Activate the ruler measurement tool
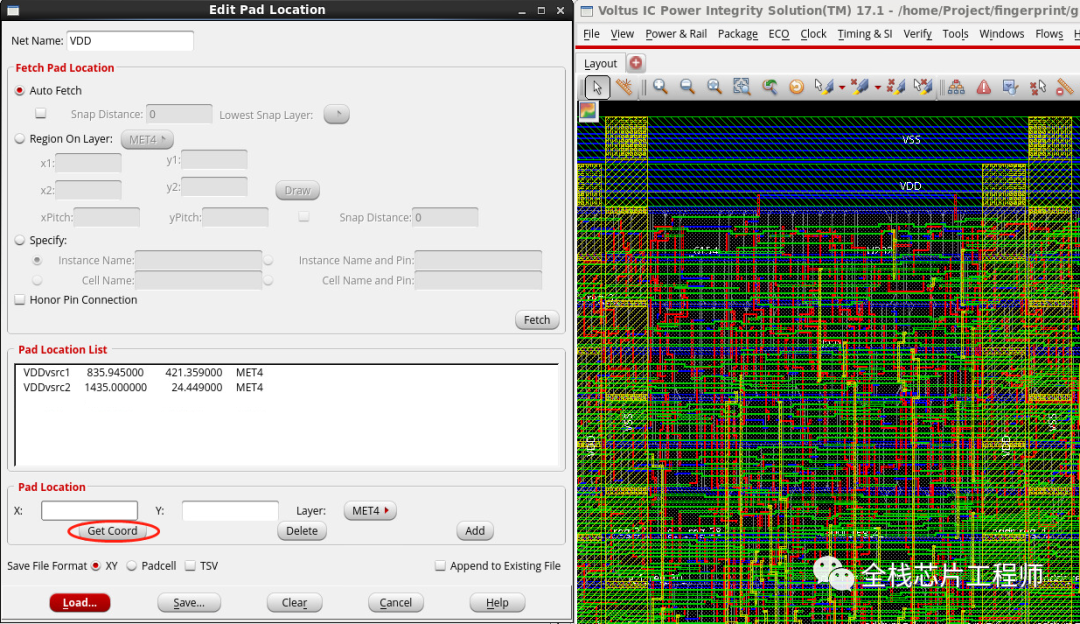1080x624 pixels. 625,87
